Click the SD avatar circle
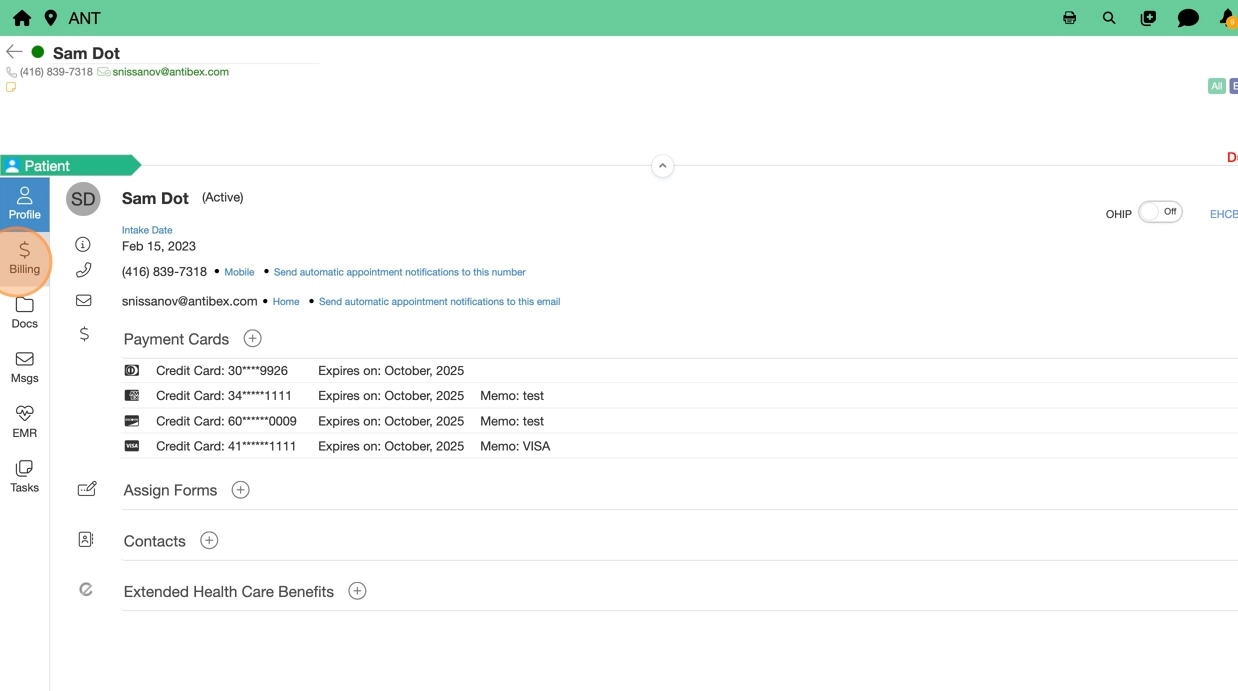Image resolution: width=1238 pixels, height=691 pixels. pyautogui.click(x=83, y=199)
